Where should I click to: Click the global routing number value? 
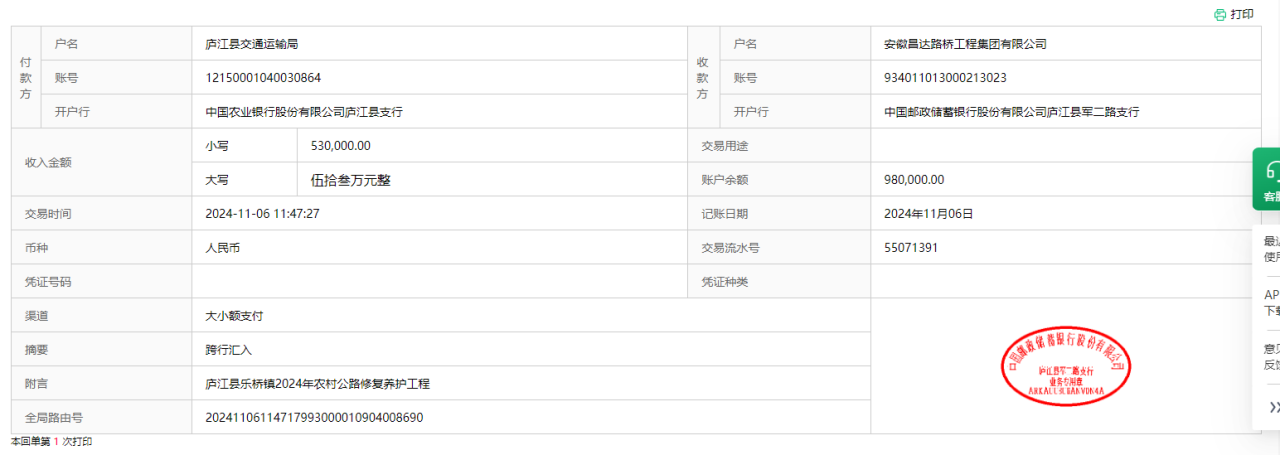point(314,418)
